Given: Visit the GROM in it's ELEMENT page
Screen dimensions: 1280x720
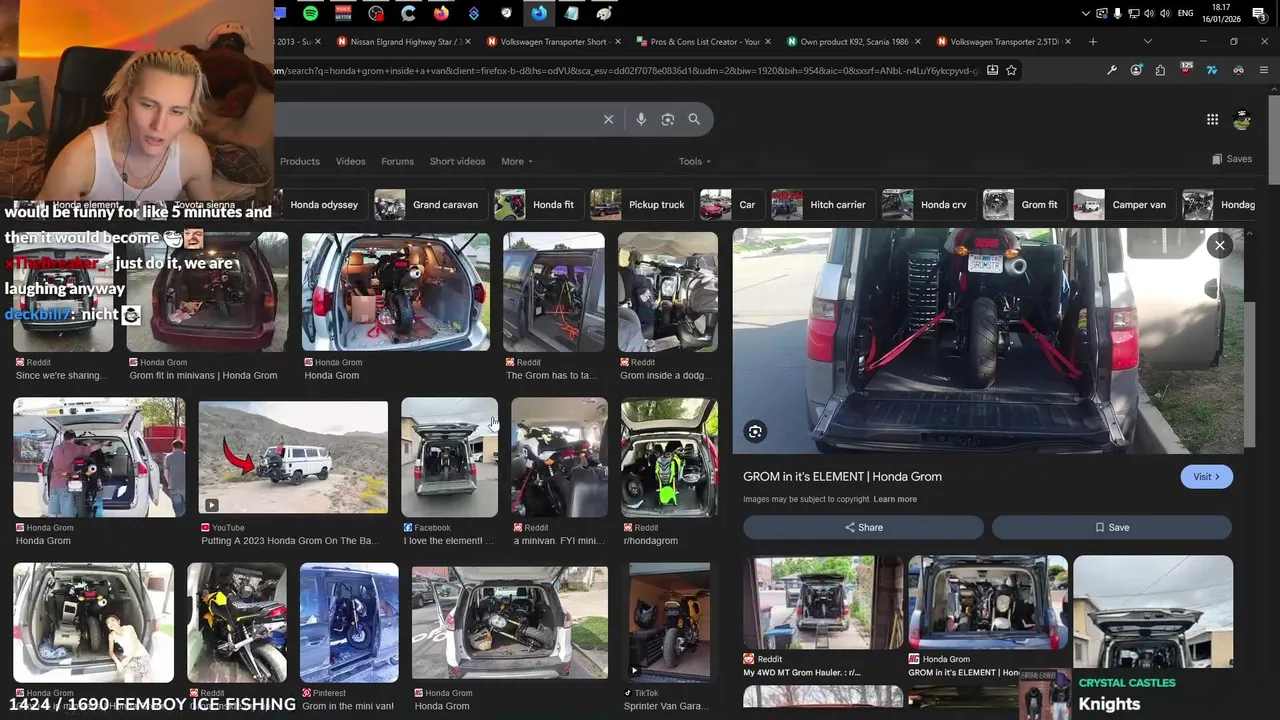Looking at the screenshot, I should (1206, 477).
